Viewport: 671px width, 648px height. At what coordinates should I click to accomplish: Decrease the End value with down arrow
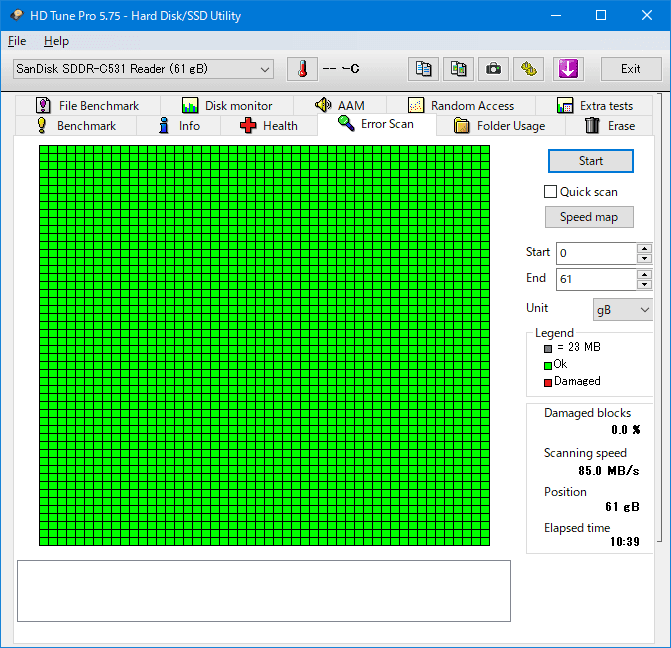point(644,285)
